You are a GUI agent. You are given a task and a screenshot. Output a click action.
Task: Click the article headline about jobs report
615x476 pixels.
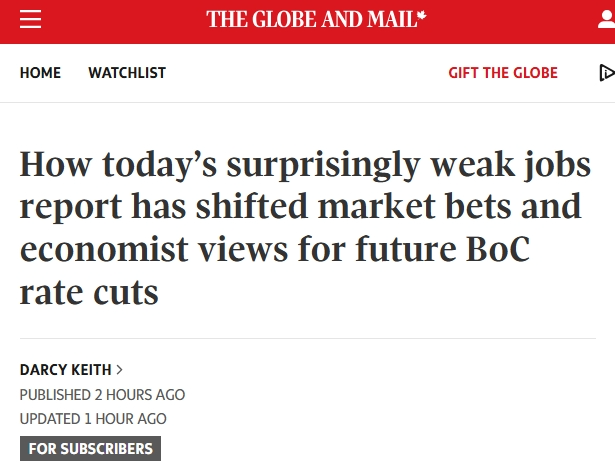point(305,228)
